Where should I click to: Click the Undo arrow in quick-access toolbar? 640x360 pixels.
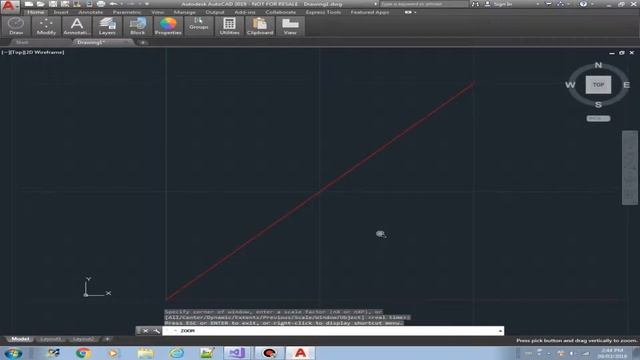[x=113, y=4]
